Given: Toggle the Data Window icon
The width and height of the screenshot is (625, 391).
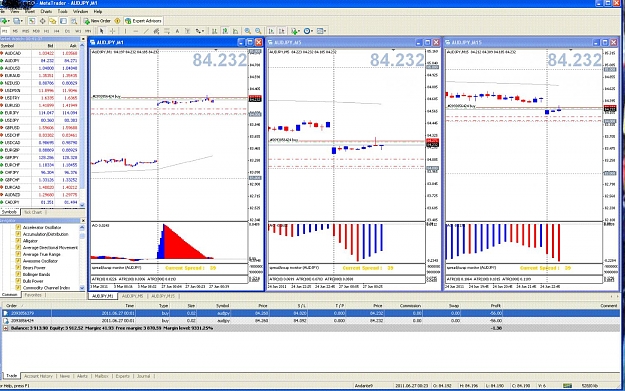Looking at the screenshot, I should point(42,21).
